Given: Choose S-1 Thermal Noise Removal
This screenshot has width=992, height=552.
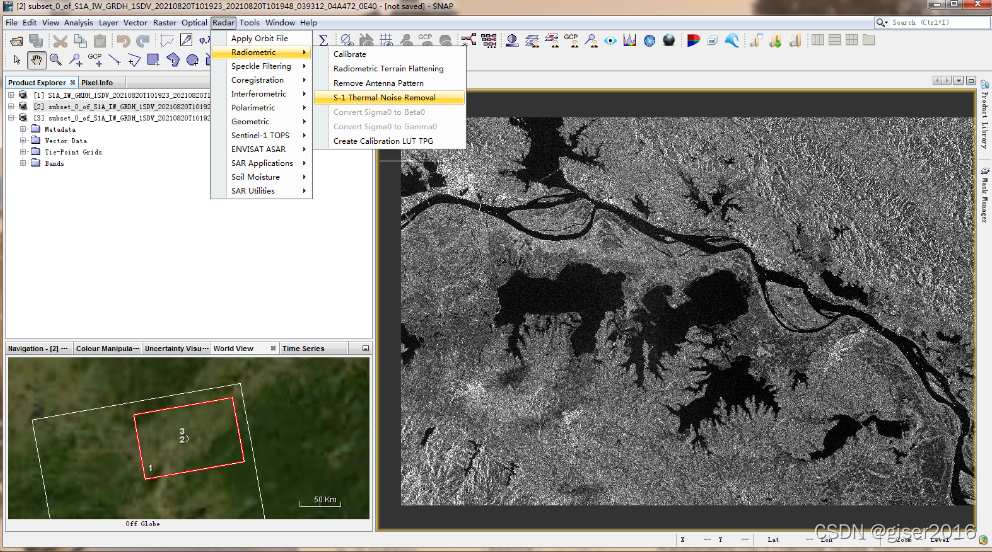Looking at the screenshot, I should click(x=384, y=97).
